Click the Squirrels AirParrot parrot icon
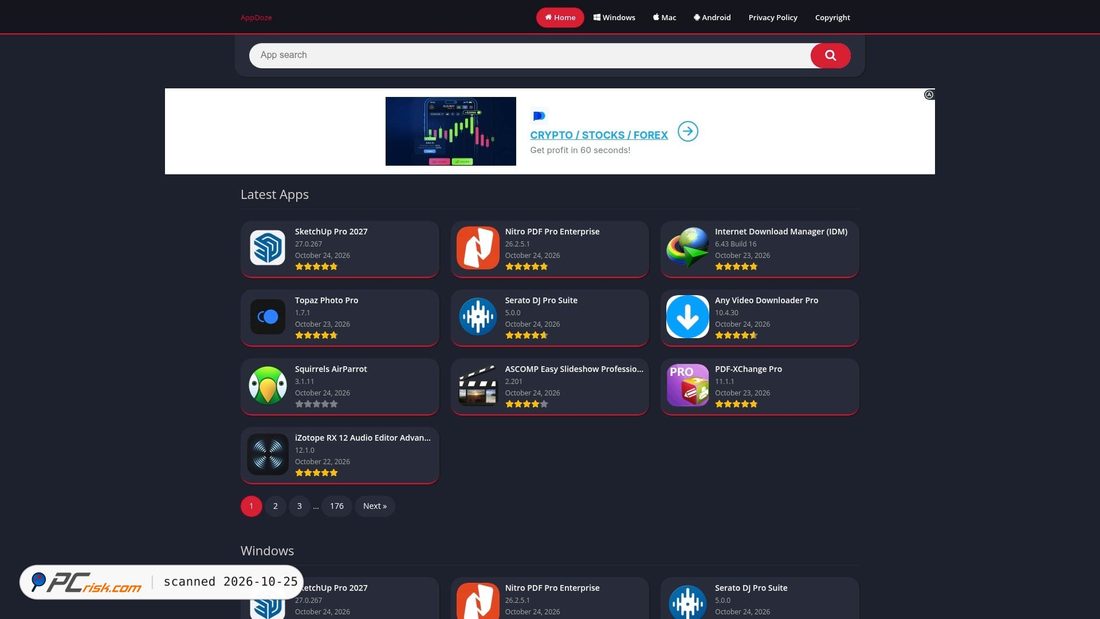The image size is (1100, 619). 267,385
